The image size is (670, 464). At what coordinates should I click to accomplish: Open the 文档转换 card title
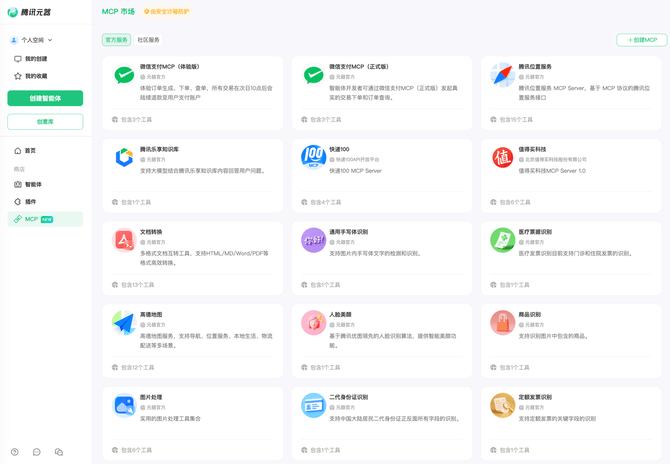tap(151, 232)
